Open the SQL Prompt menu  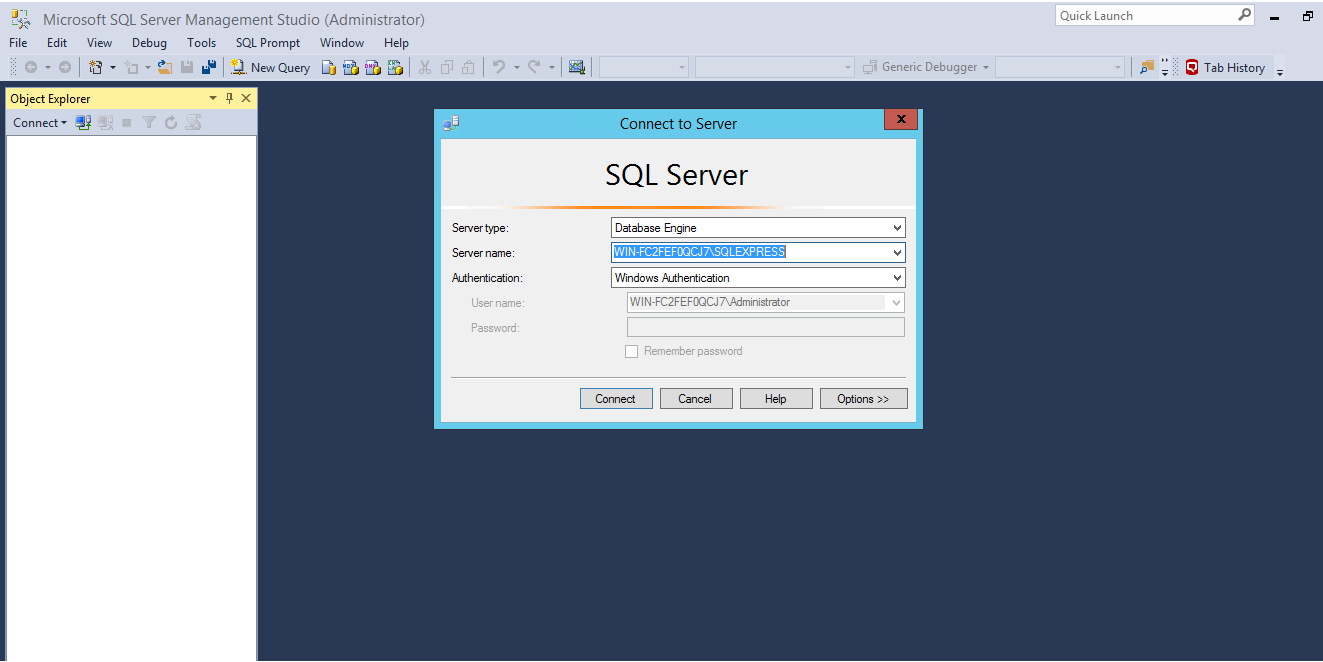tap(268, 43)
